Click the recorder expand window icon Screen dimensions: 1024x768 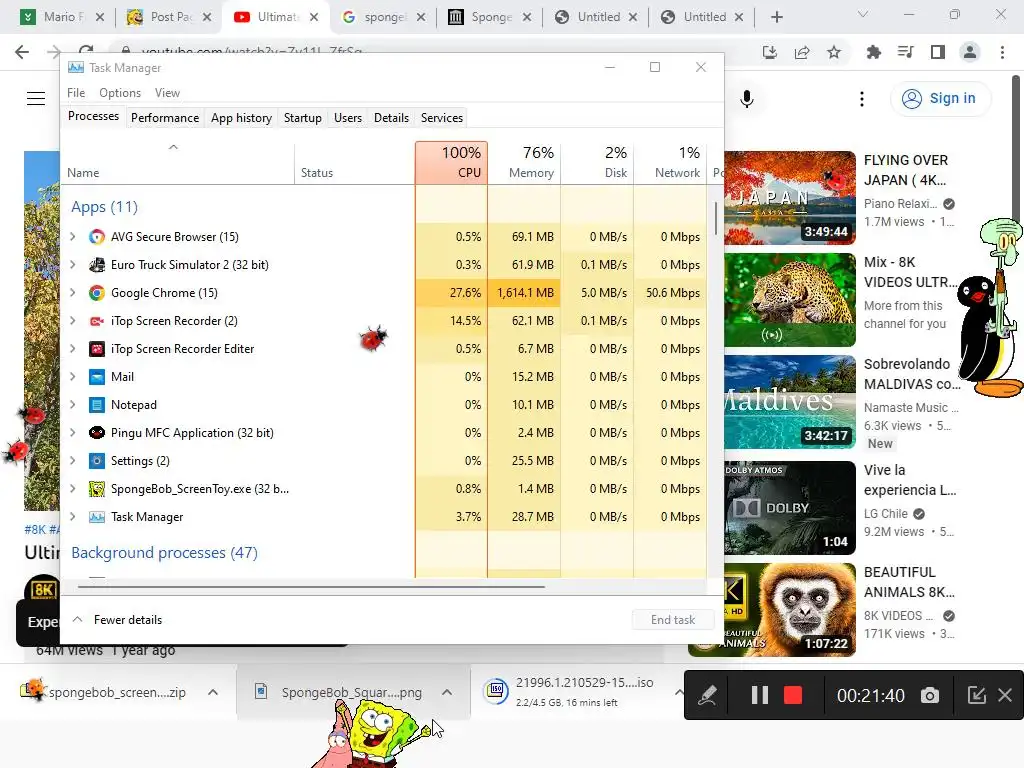[x=976, y=696]
